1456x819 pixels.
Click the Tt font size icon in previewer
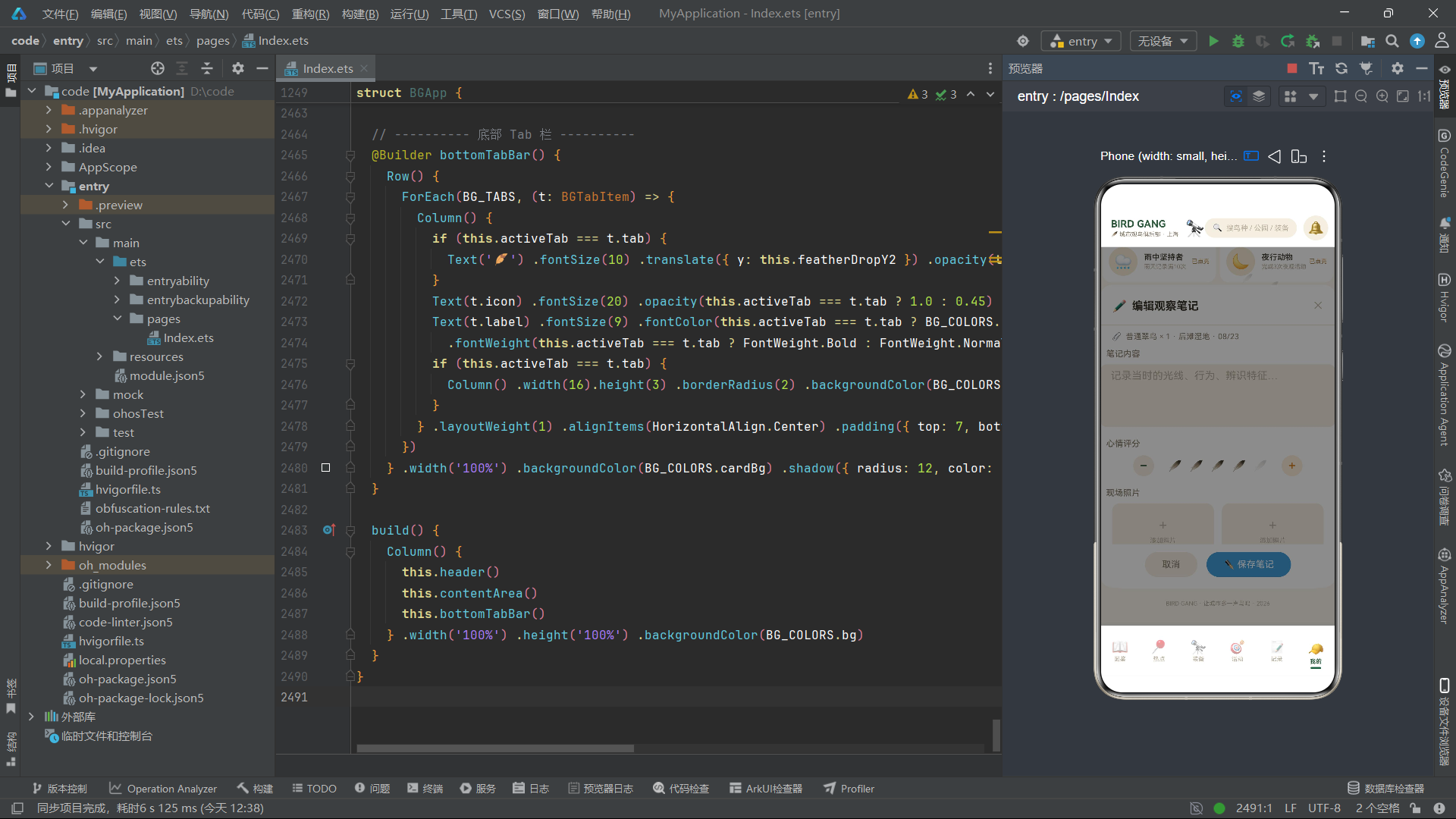1316,68
